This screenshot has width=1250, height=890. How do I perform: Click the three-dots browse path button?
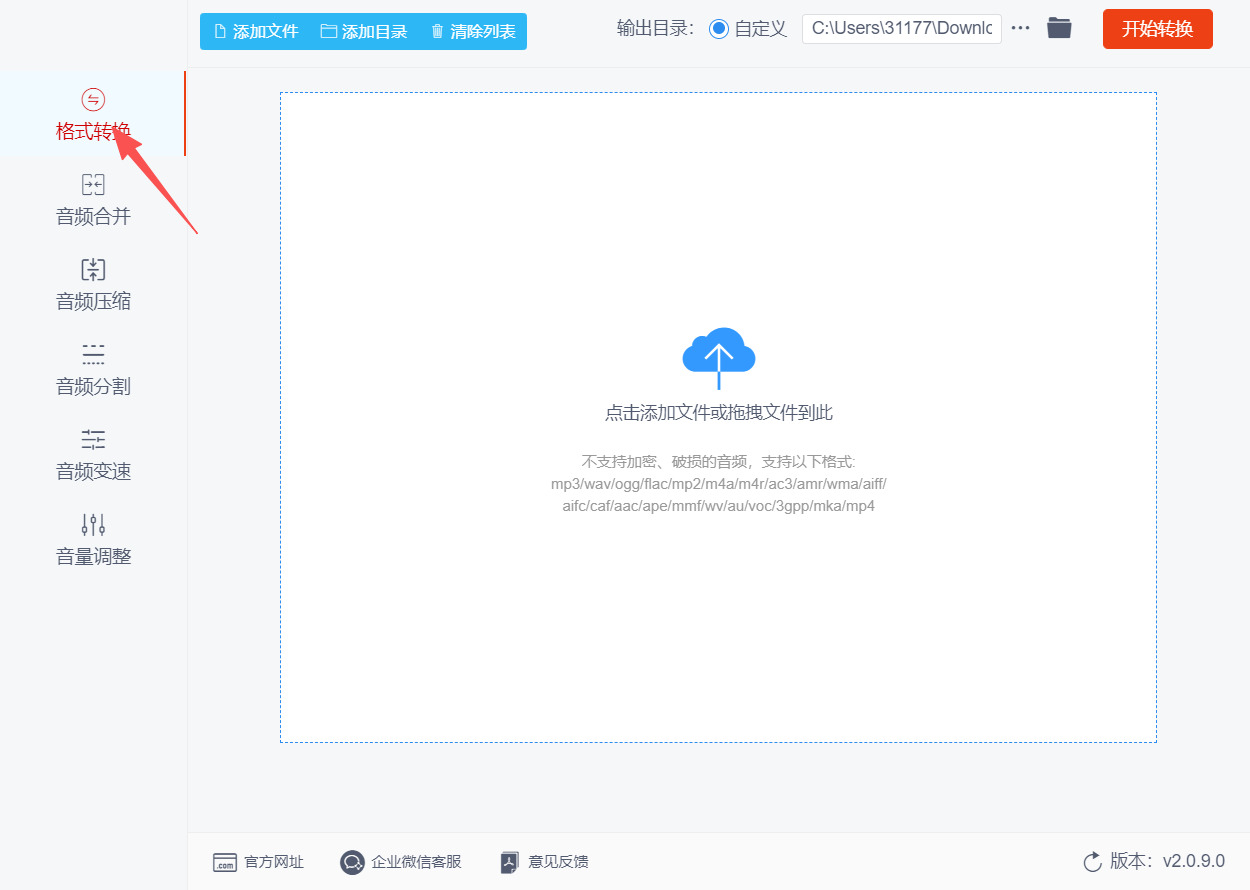point(1020,29)
